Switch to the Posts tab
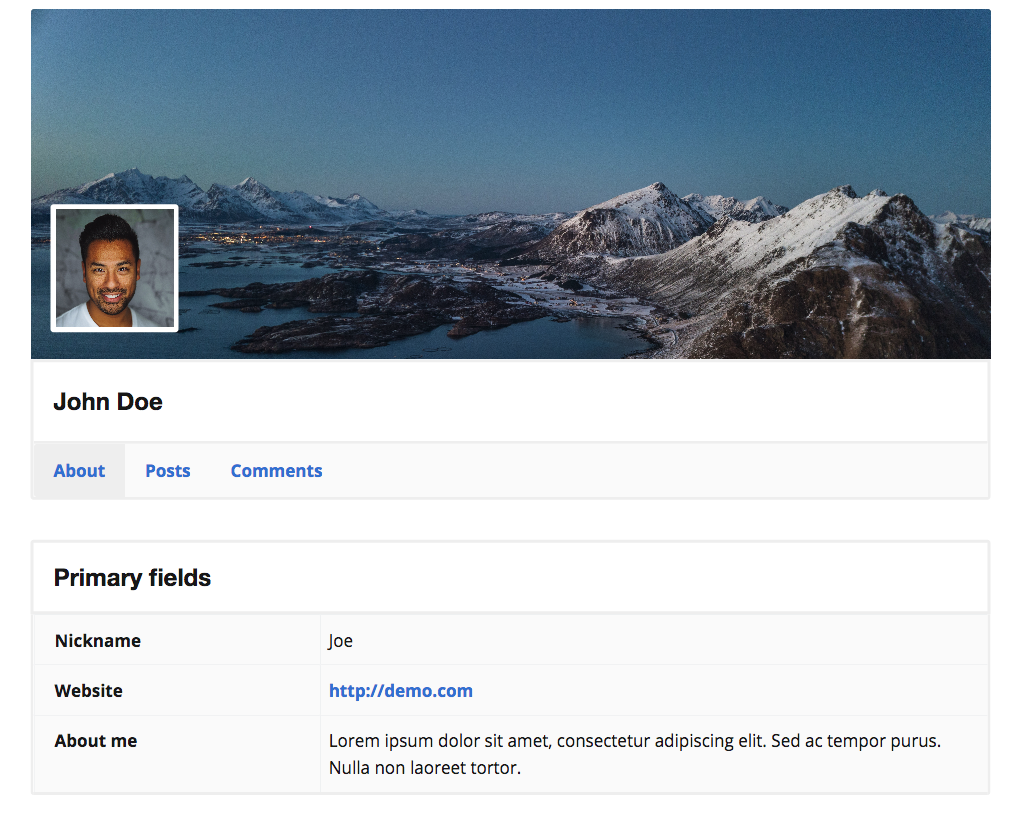The width and height of the screenshot is (1020, 825). pyautogui.click(x=168, y=471)
